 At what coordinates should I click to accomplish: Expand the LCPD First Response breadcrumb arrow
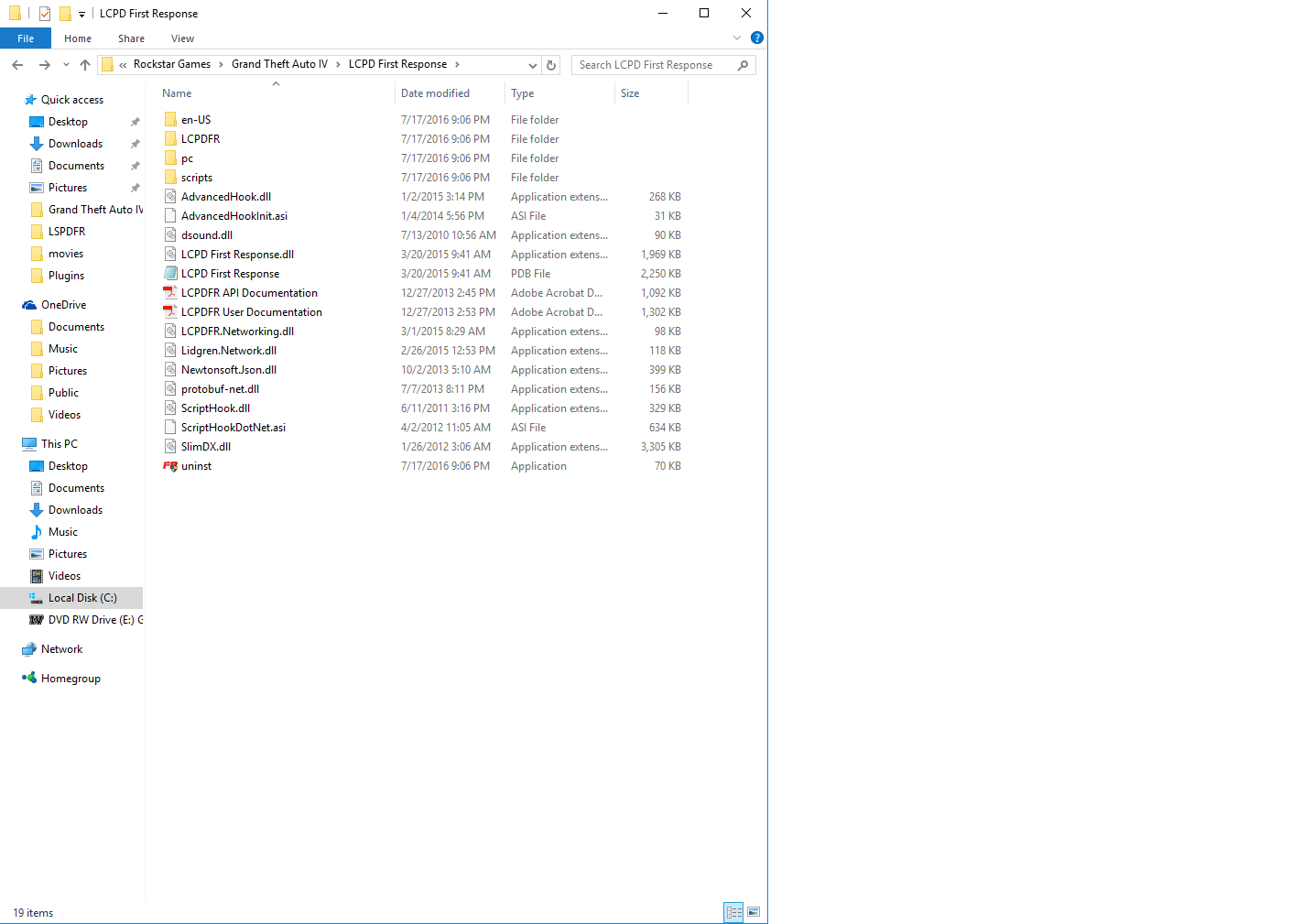coord(457,64)
